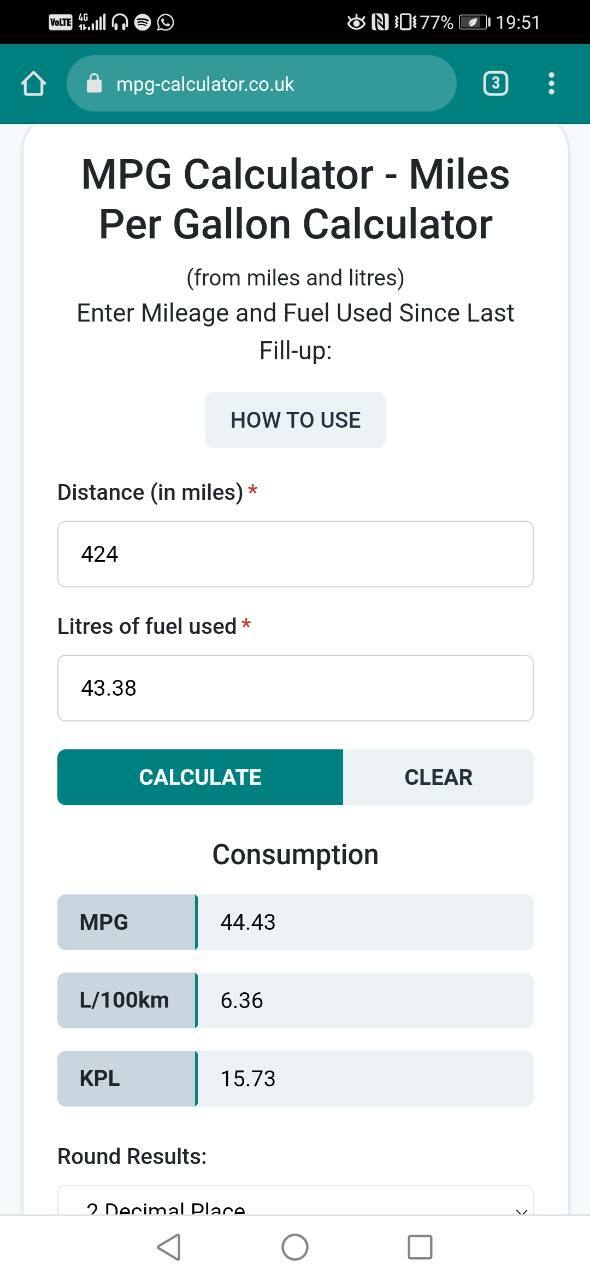This screenshot has width=590, height=1280.
Task: Select the MPG result value 44.43
Action: click(x=248, y=922)
